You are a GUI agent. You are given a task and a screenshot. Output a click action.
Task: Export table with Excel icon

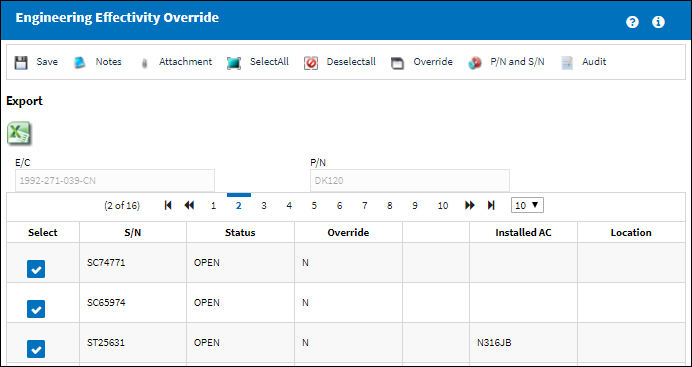click(x=19, y=133)
